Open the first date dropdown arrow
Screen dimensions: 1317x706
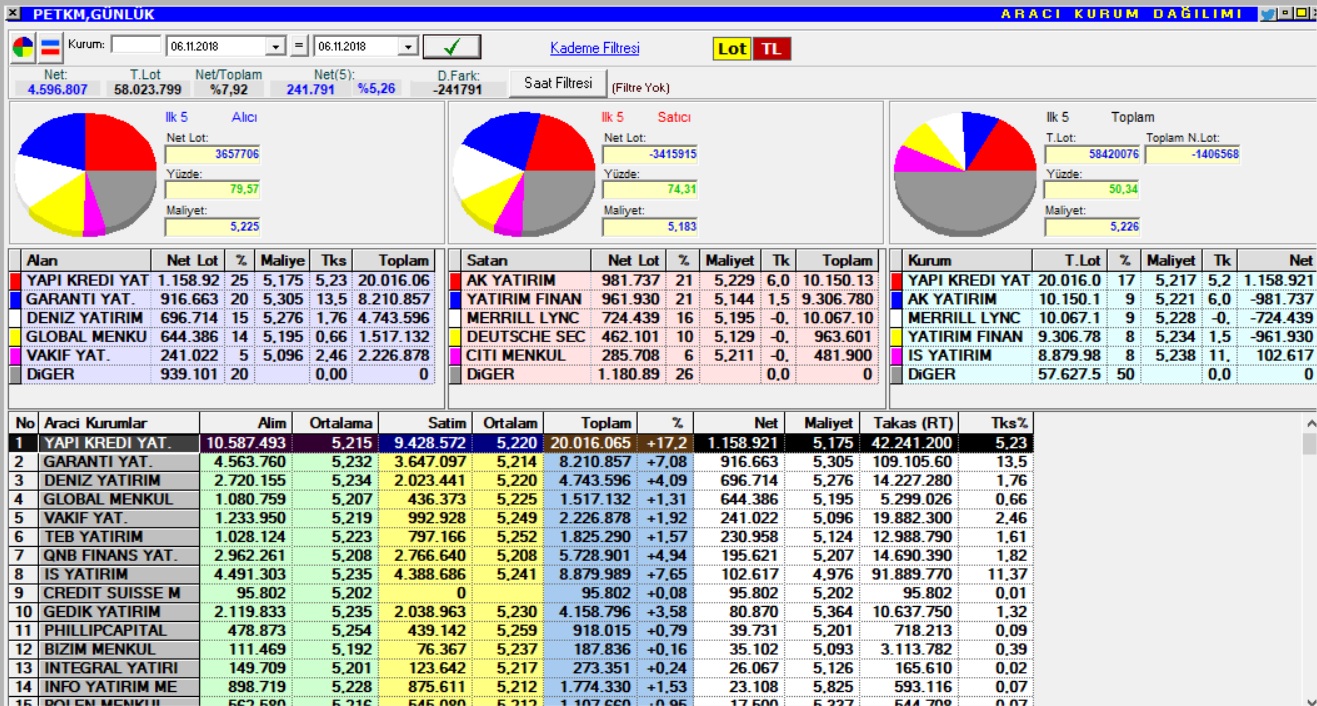[x=276, y=47]
